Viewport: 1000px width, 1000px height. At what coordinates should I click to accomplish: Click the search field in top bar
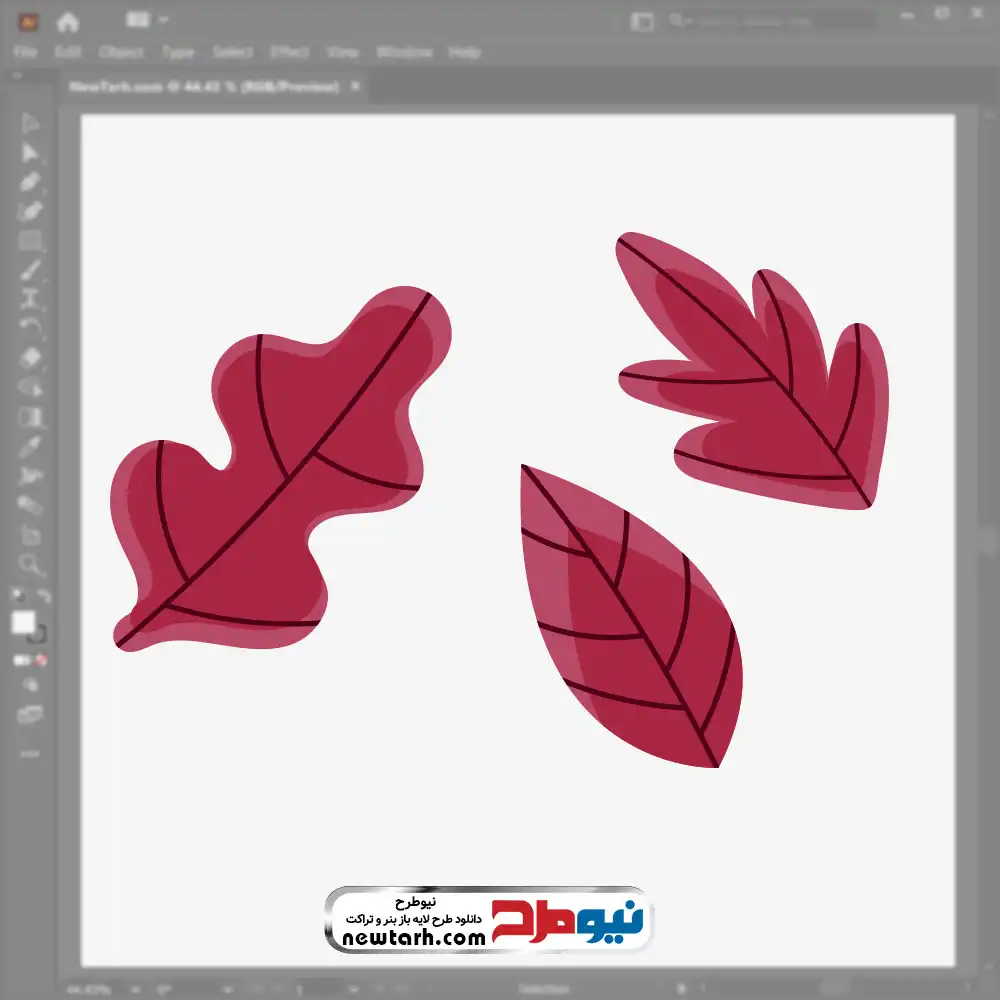770,21
